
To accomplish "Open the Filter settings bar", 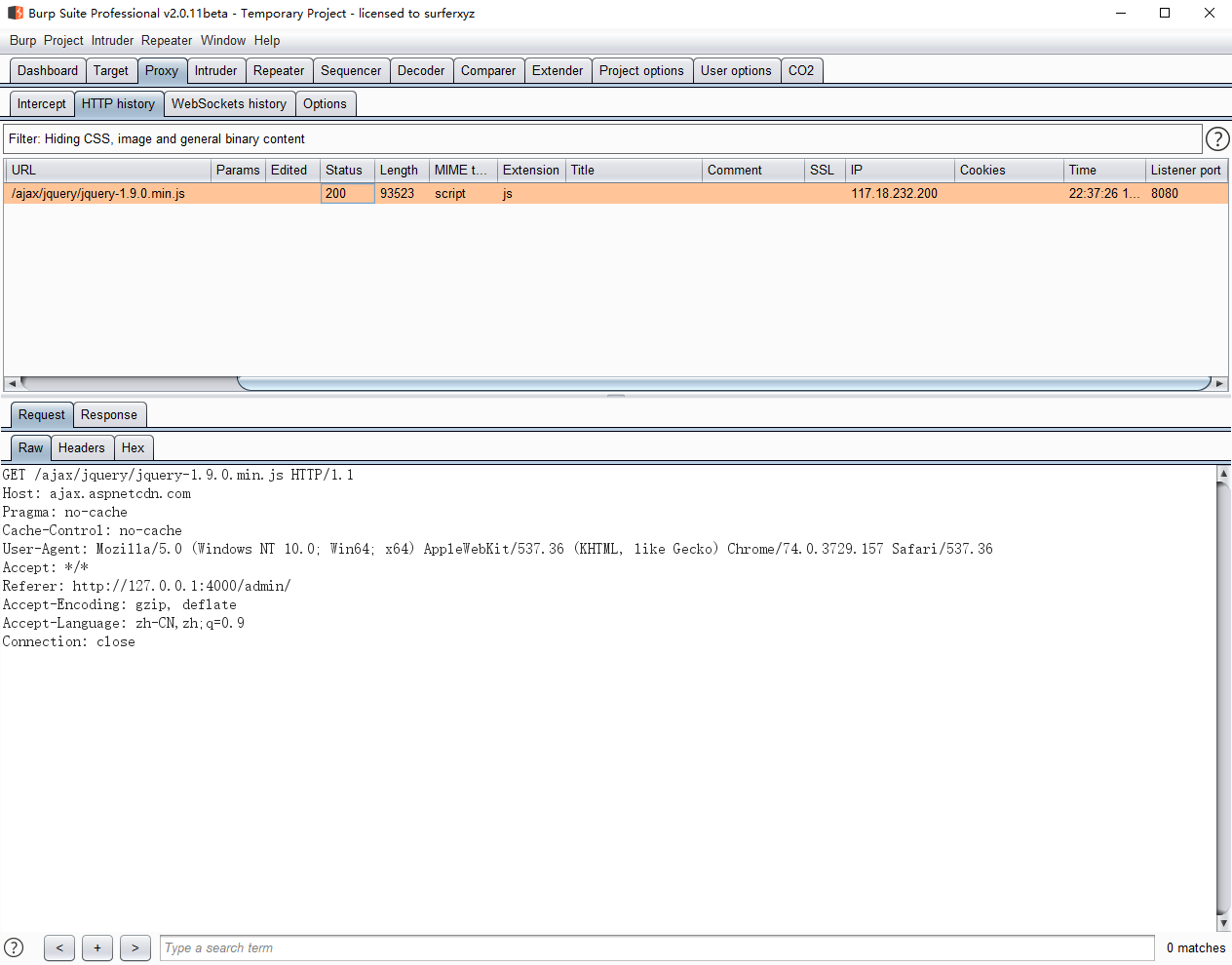I will (602, 139).
